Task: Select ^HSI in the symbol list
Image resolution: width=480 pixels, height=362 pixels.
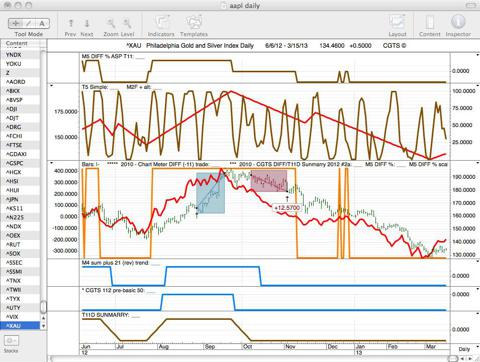Action: tap(20, 181)
